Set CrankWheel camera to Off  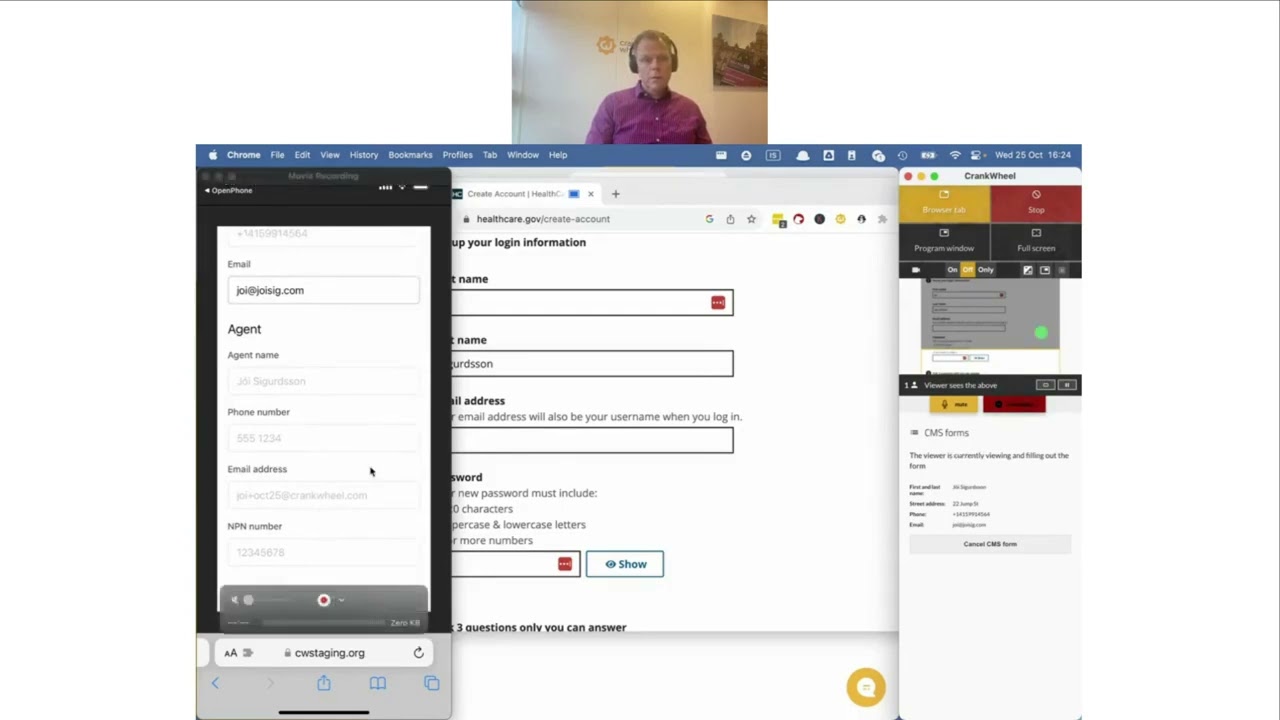[x=967, y=270]
